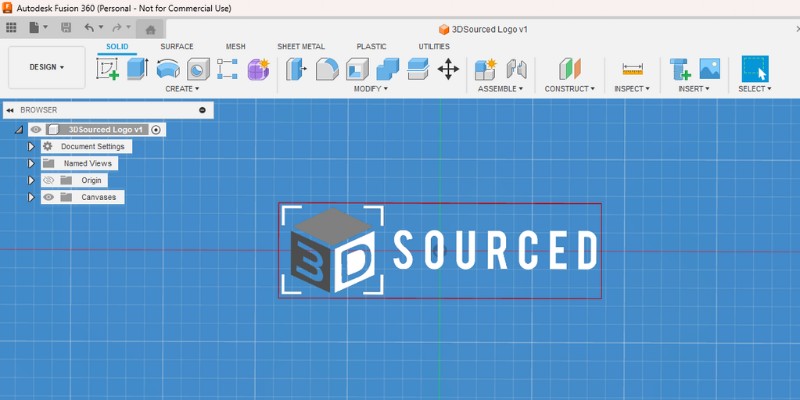Screen dimensions: 800x400
Task: Switch to the MESH tab
Action: [236, 46]
